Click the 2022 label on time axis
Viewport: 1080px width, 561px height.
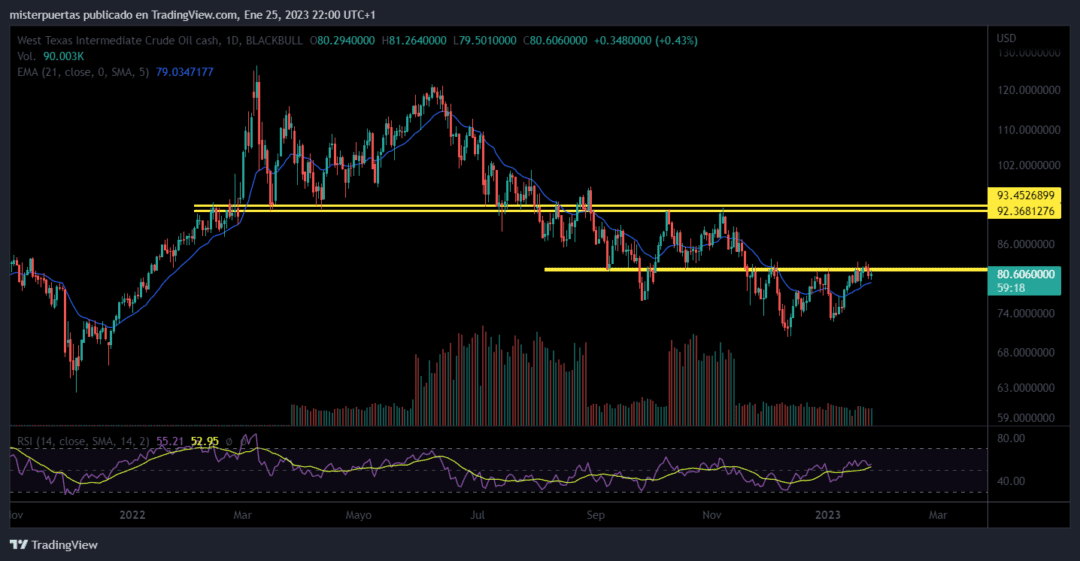pos(132,515)
